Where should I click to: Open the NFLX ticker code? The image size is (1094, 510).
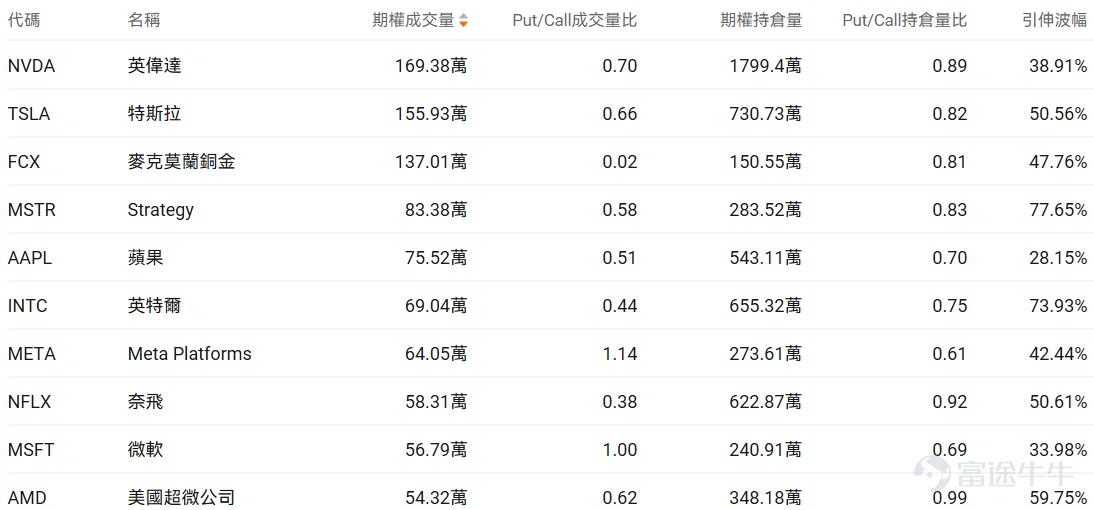click(x=29, y=402)
